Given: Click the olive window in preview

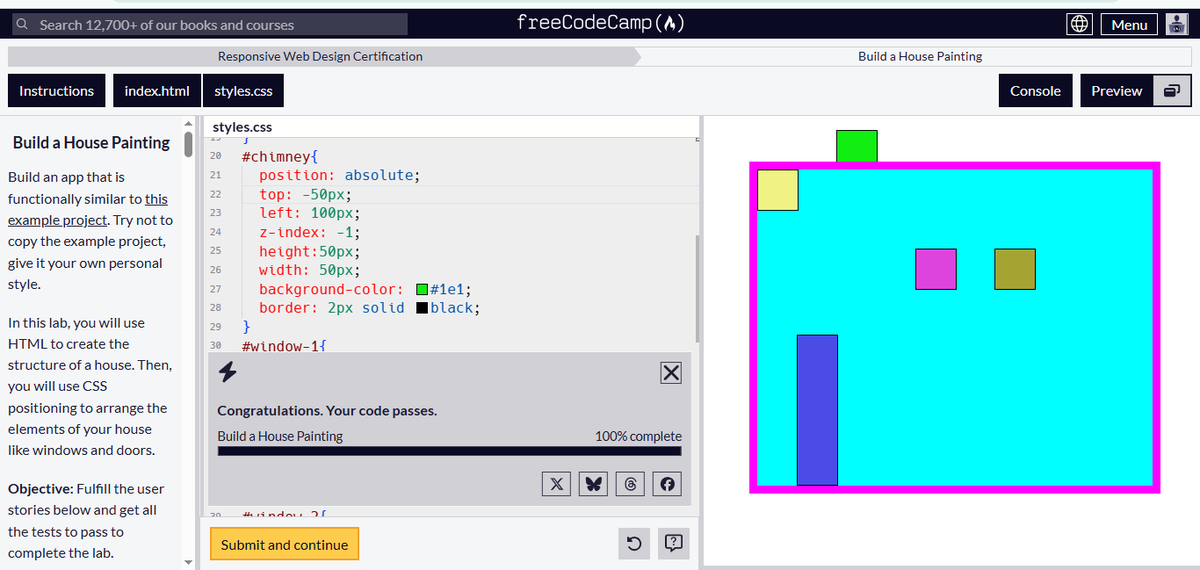Looking at the screenshot, I should pyautogui.click(x=1015, y=270).
